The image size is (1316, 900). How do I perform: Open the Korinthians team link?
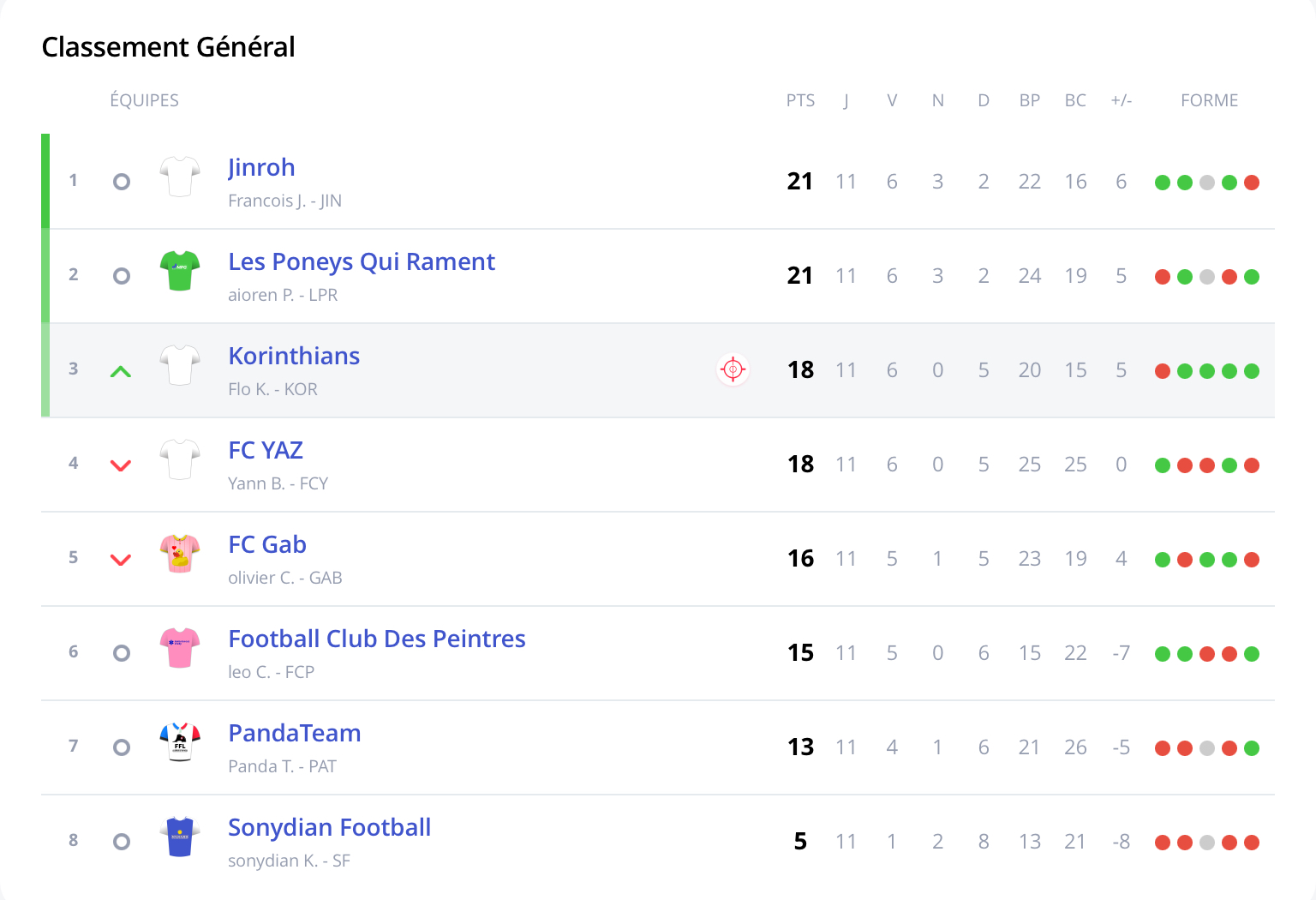294,357
